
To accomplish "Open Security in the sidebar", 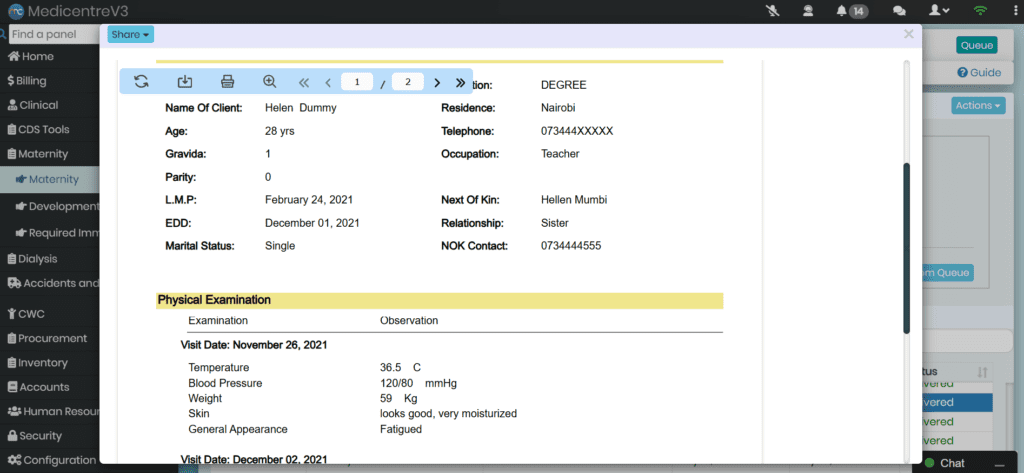I will pos(34,436).
